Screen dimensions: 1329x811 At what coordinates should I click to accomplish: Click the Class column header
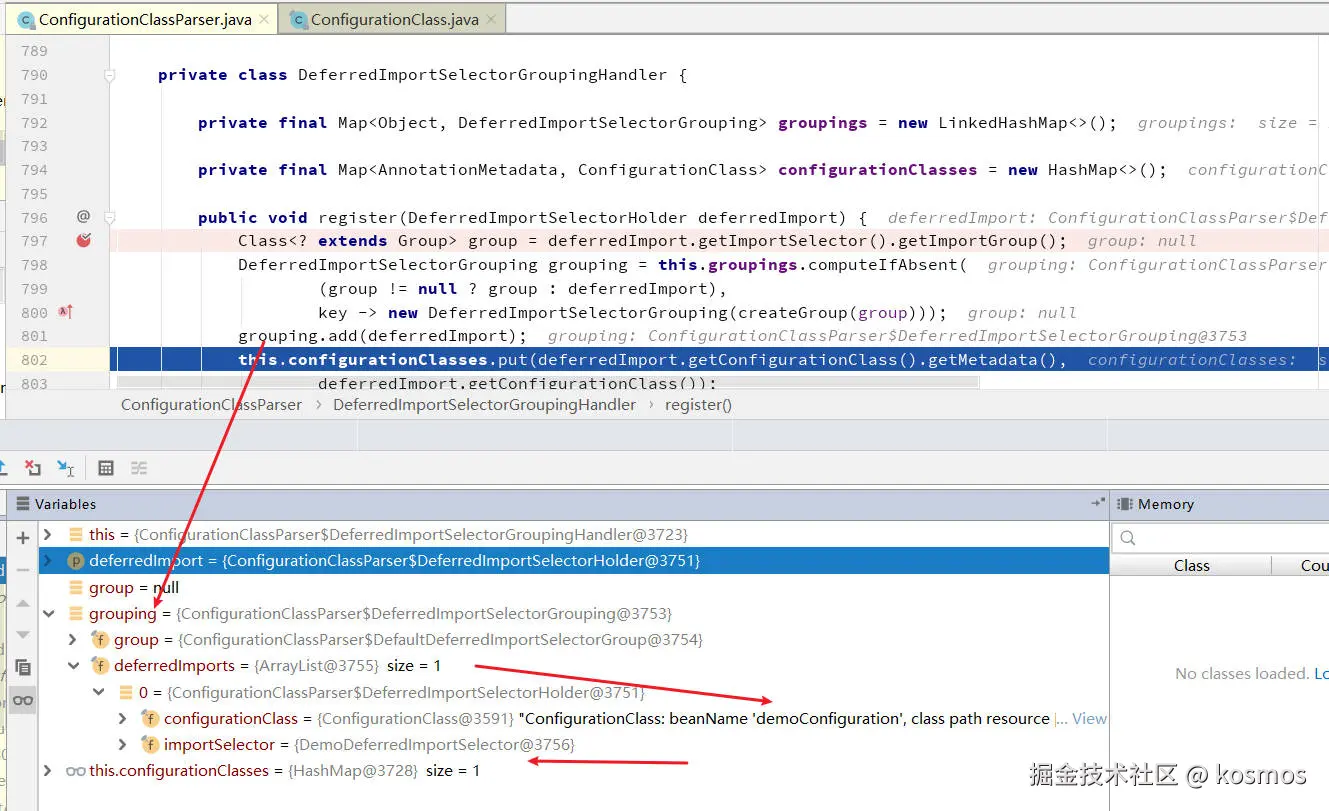pyautogui.click(x=1191, y=566)
